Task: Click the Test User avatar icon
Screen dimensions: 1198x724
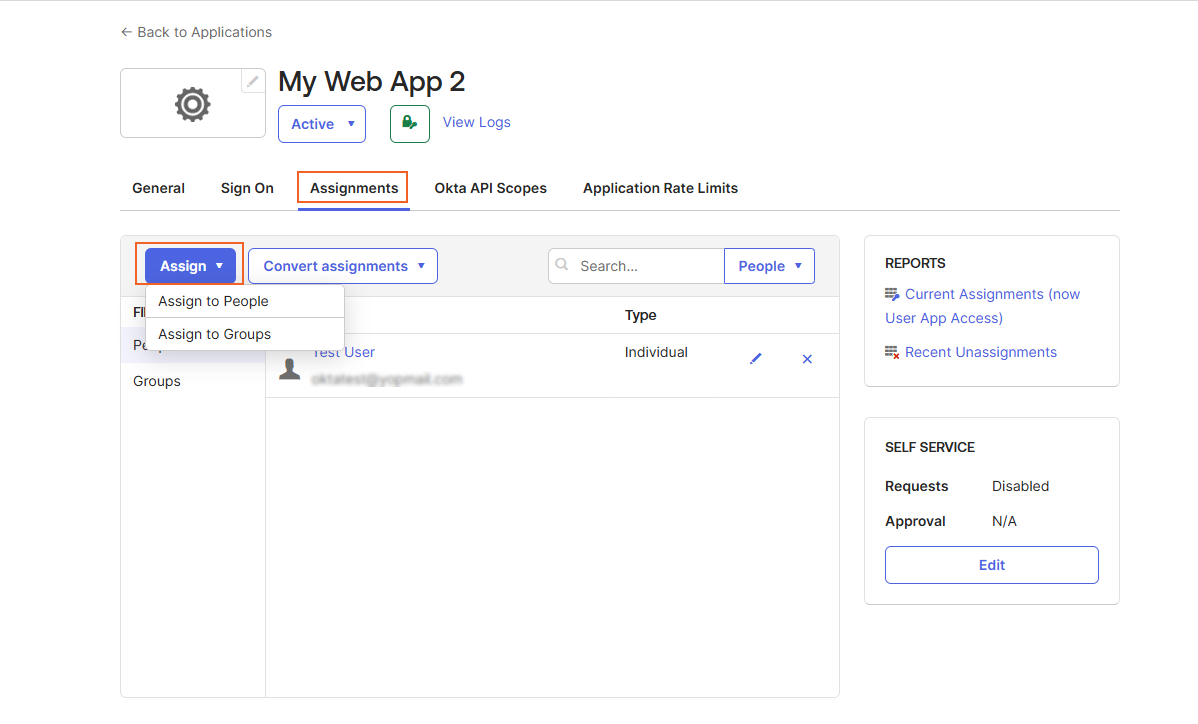Action: (x=290, y=369)
